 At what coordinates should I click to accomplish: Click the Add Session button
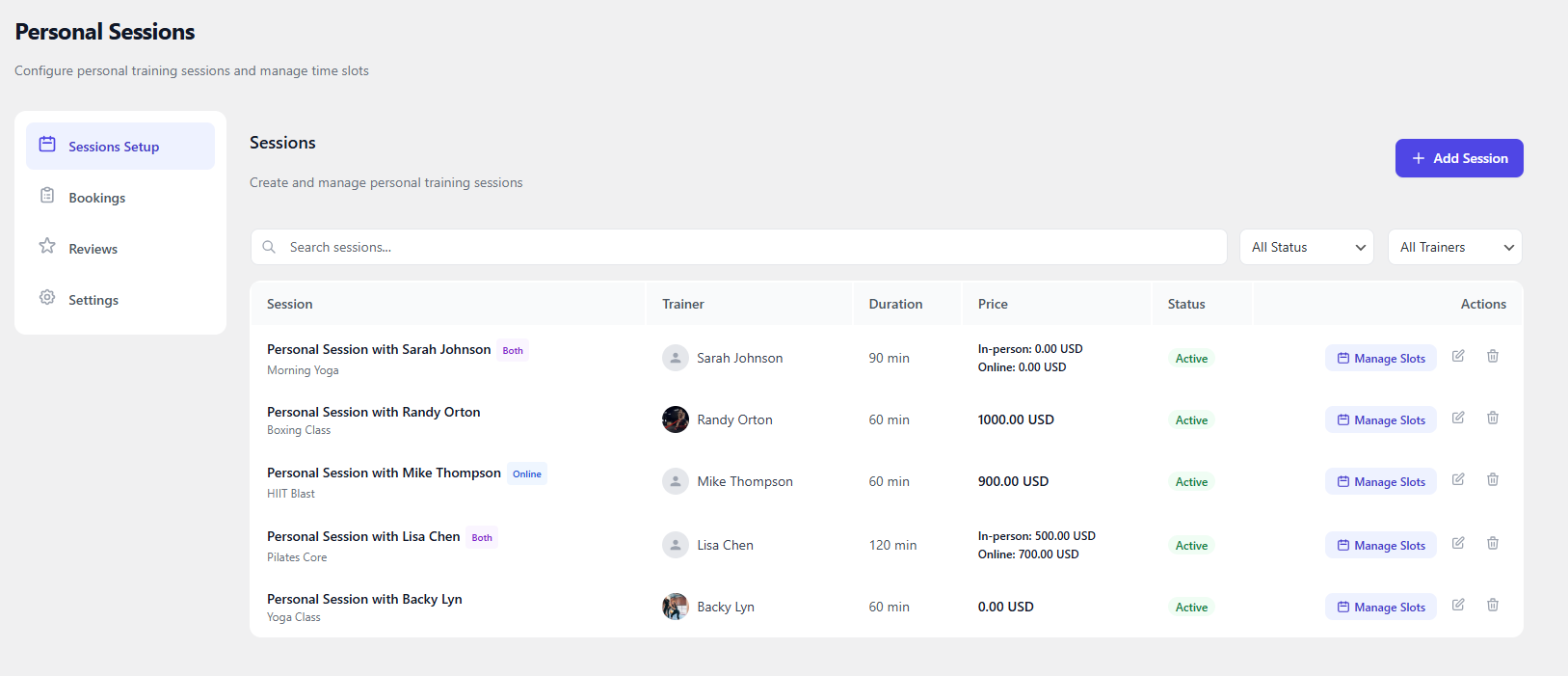[1458, 158]
